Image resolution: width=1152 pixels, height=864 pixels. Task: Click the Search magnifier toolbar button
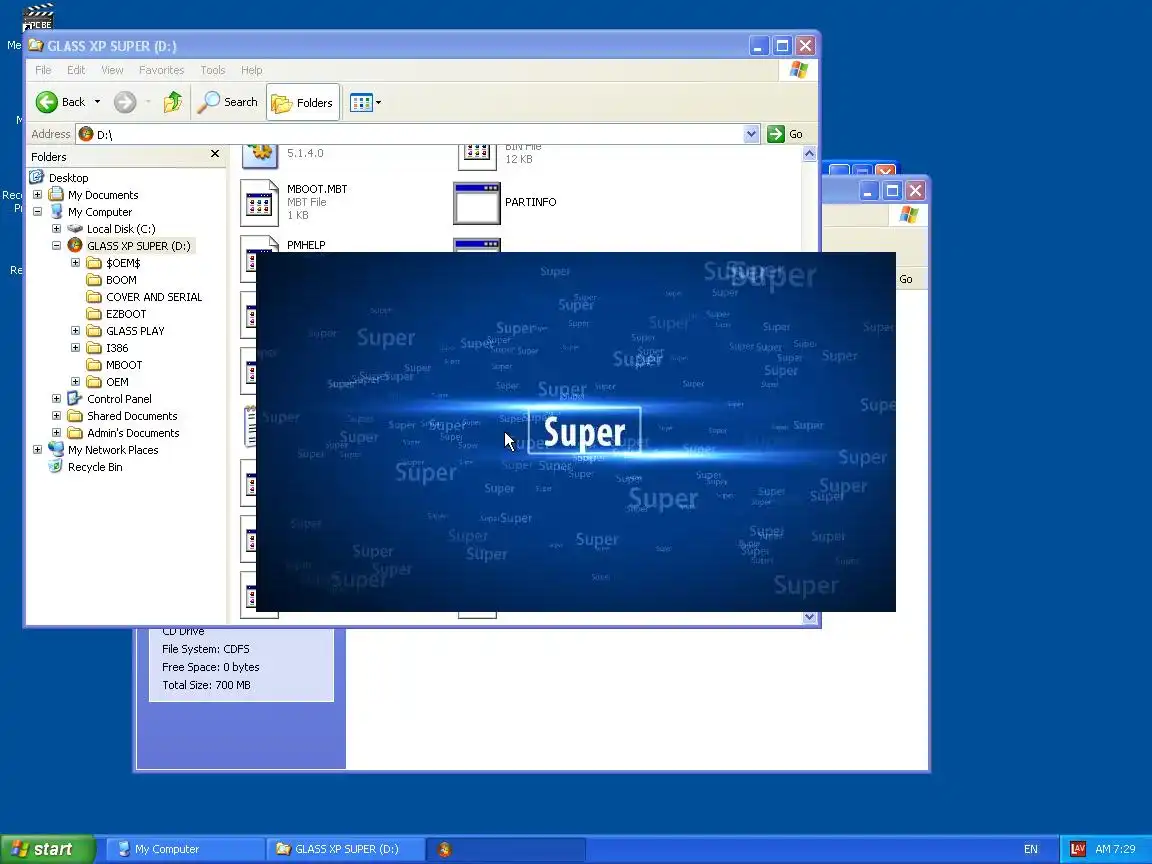click(x=228, y=102)
